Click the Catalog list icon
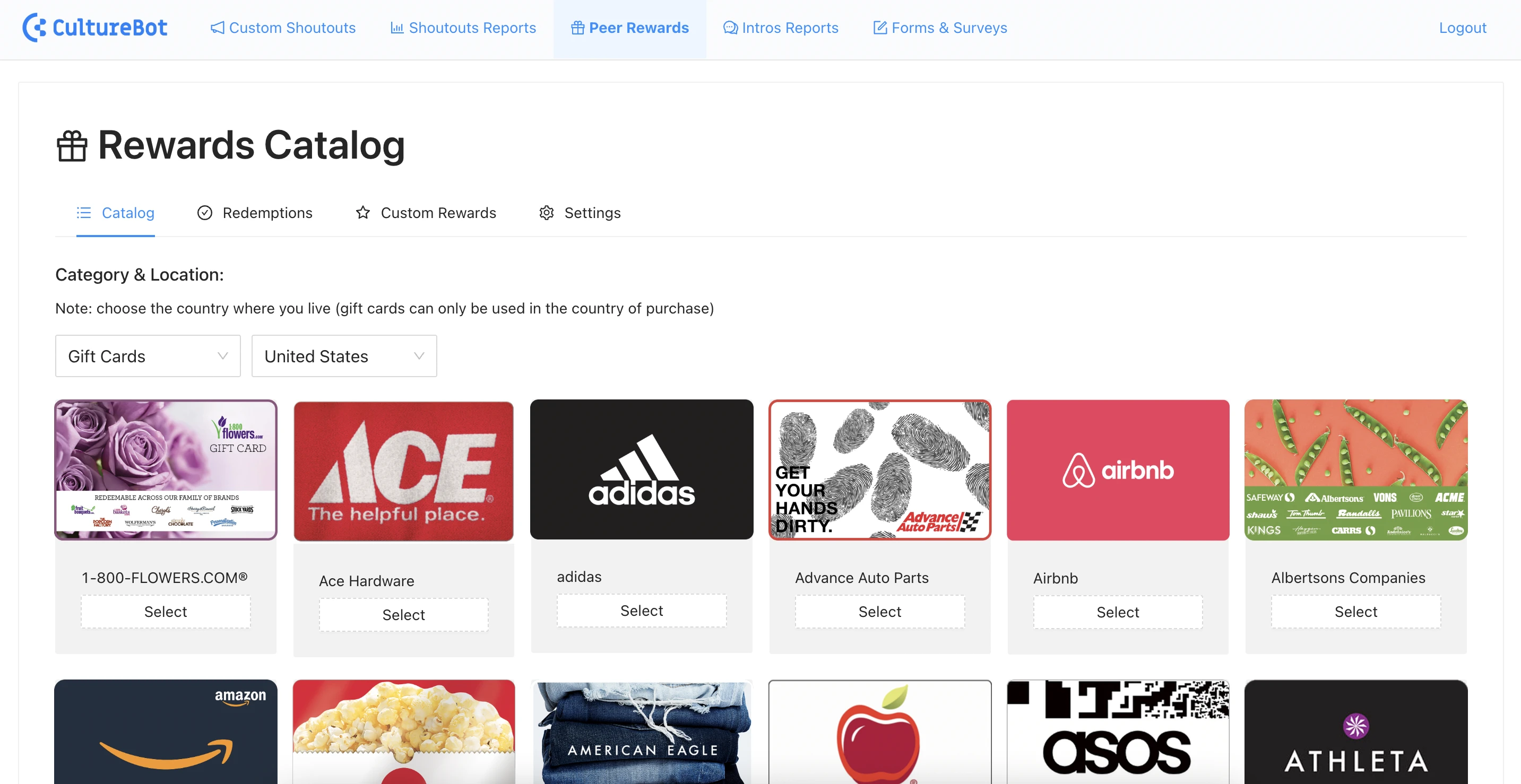 pyautogui.click(x=83, y=211)
